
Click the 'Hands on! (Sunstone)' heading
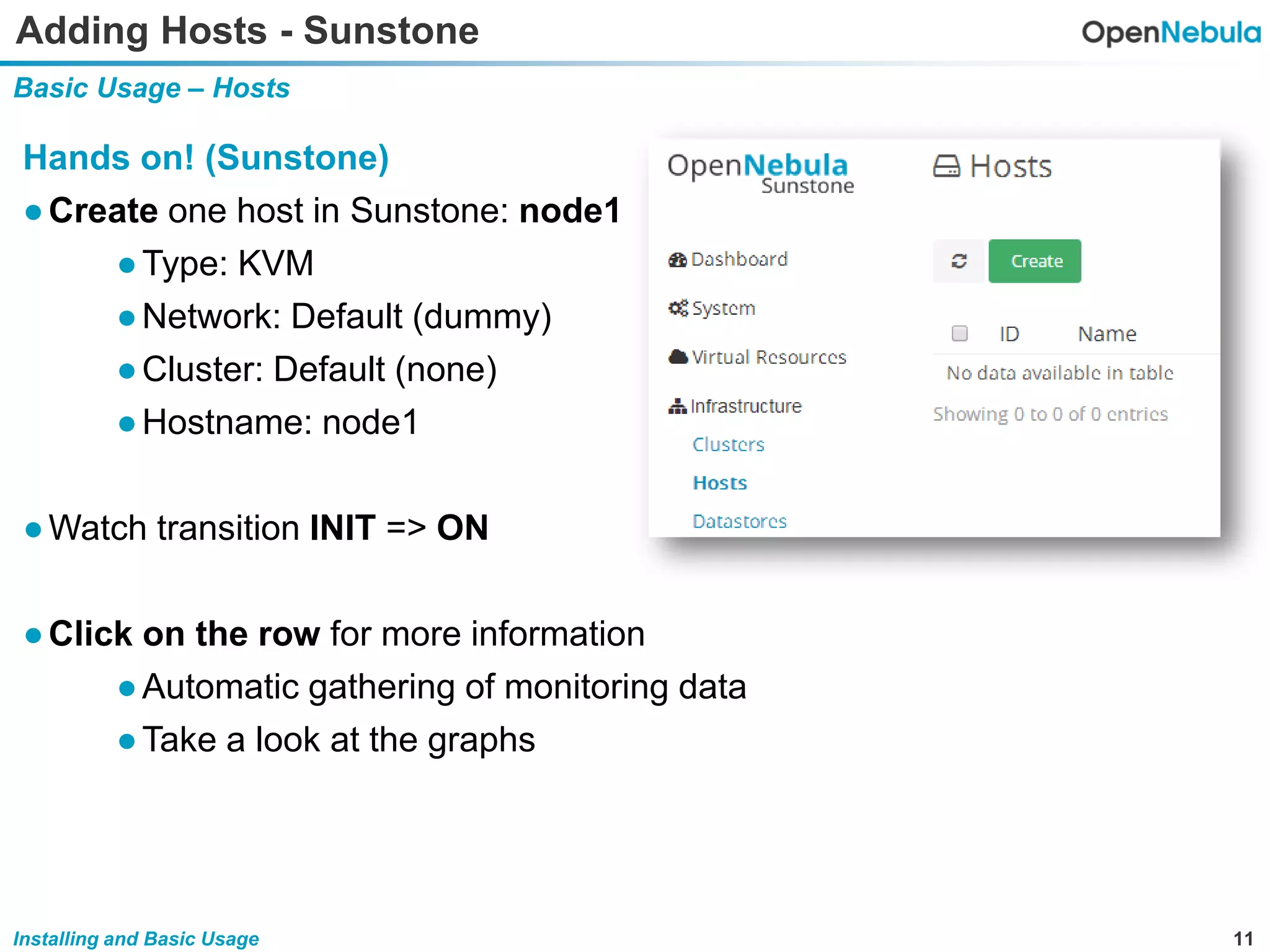(x=206, y=157)
